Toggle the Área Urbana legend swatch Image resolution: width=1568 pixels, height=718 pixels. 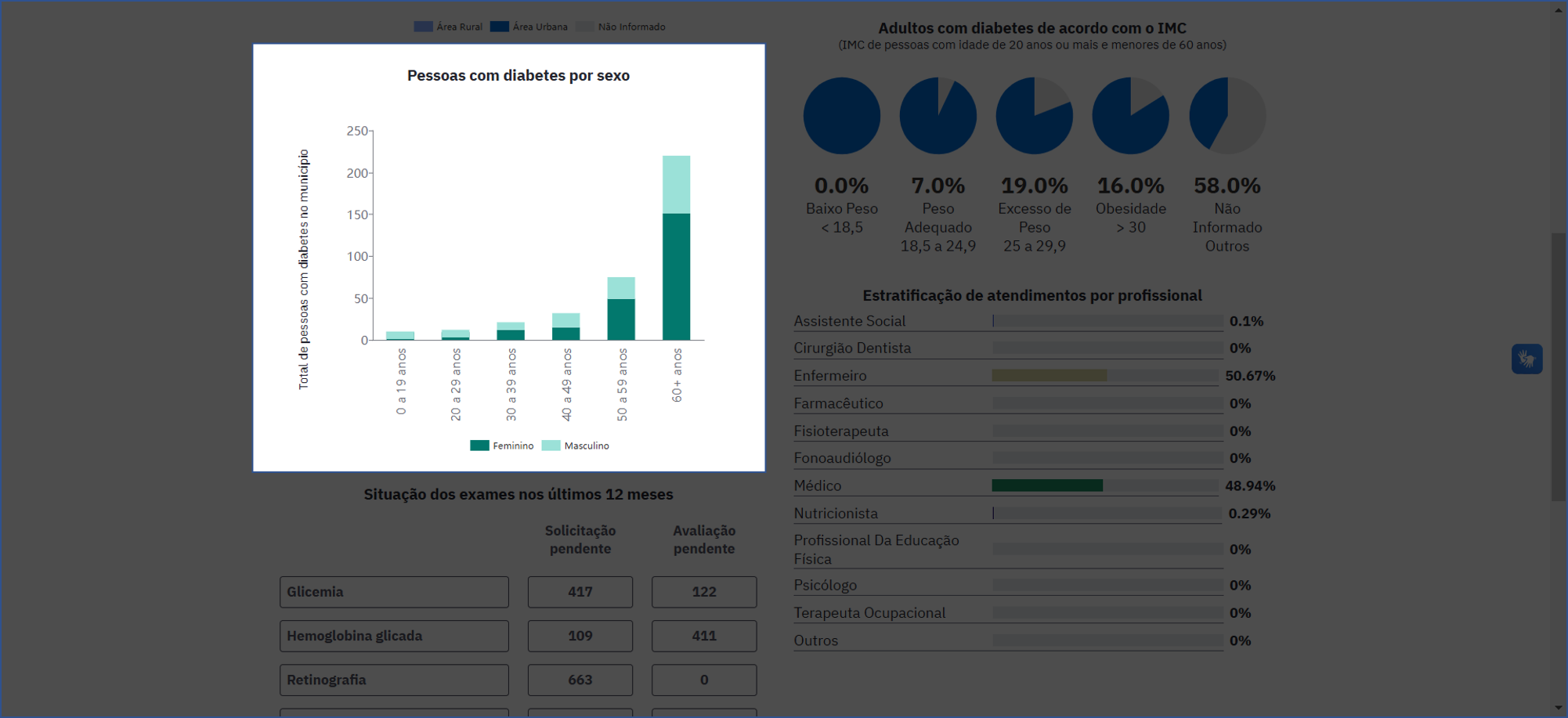(x=499, y=27)
